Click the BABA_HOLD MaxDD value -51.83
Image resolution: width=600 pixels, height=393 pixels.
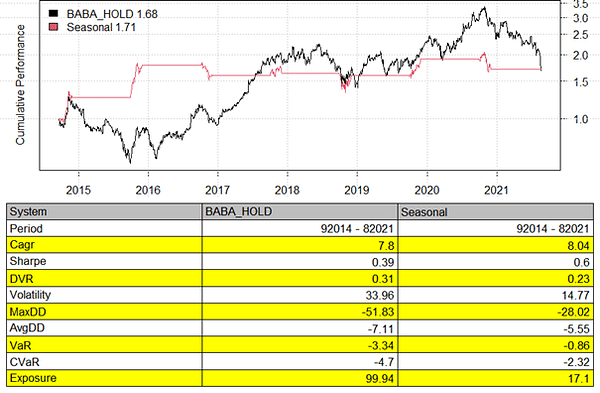click(x=378, y=312)
